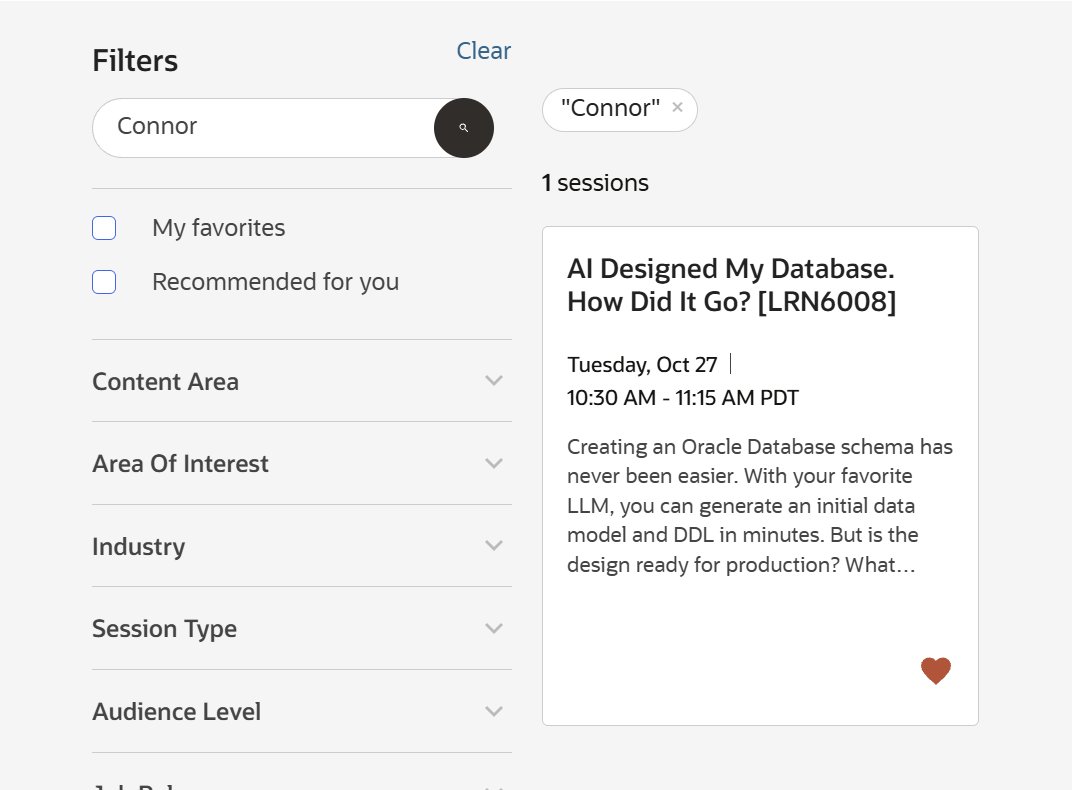This screenshot has height=790, width=1072.
Task: Expand the Audience Level filter
Action: click(302, 711)
